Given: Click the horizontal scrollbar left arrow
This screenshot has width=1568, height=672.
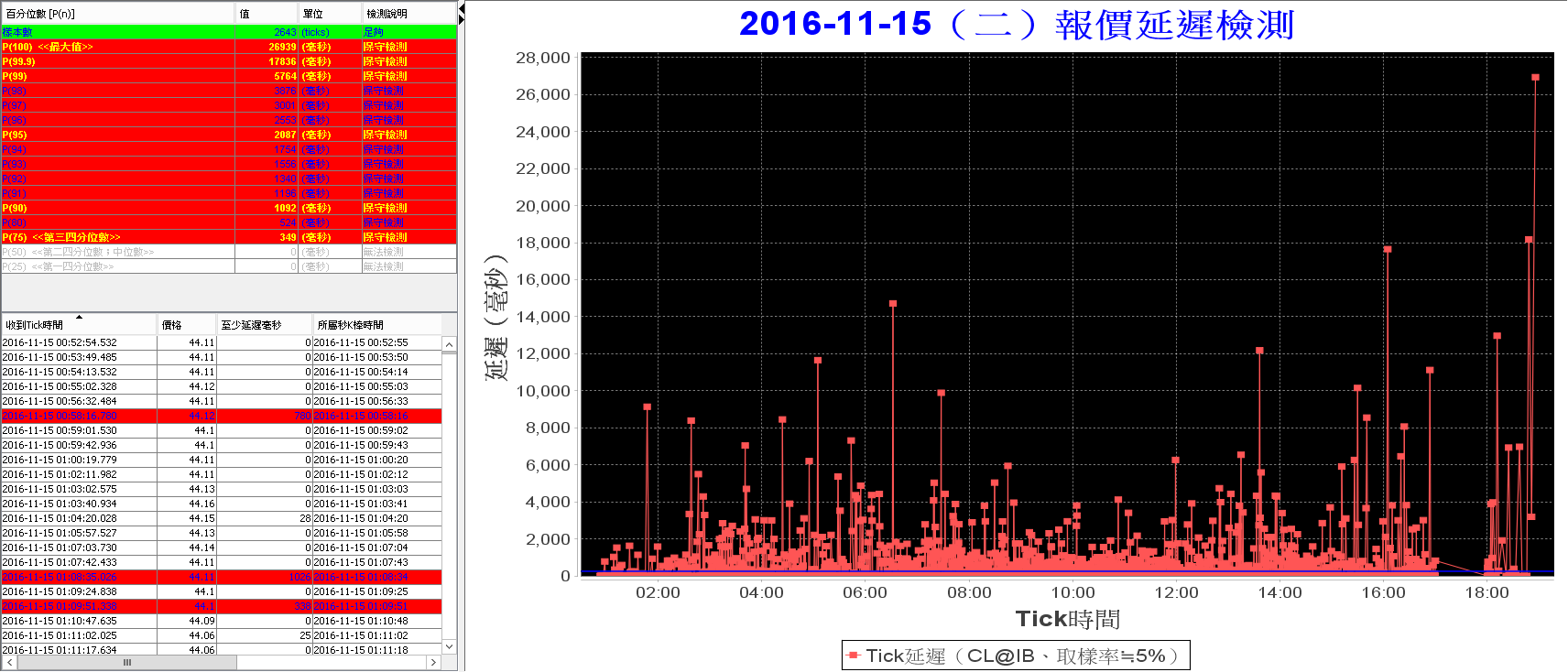Looking at the screenshot, I should [x=9, y=662].
